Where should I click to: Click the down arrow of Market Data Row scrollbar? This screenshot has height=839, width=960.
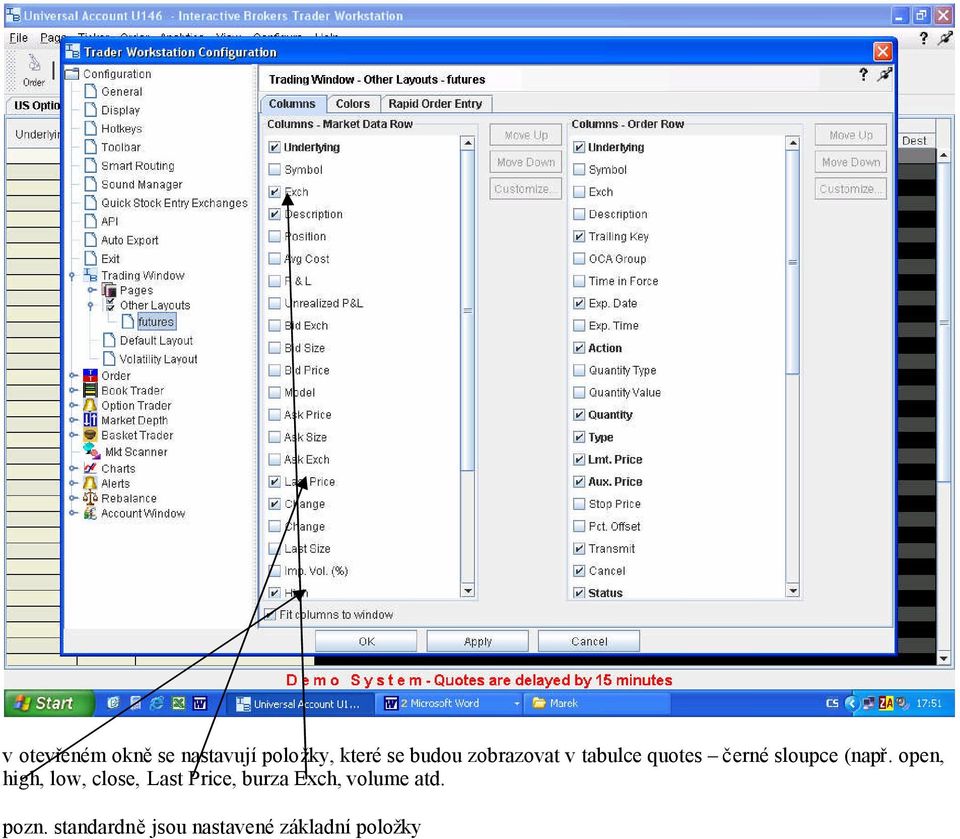coord(468,591)
